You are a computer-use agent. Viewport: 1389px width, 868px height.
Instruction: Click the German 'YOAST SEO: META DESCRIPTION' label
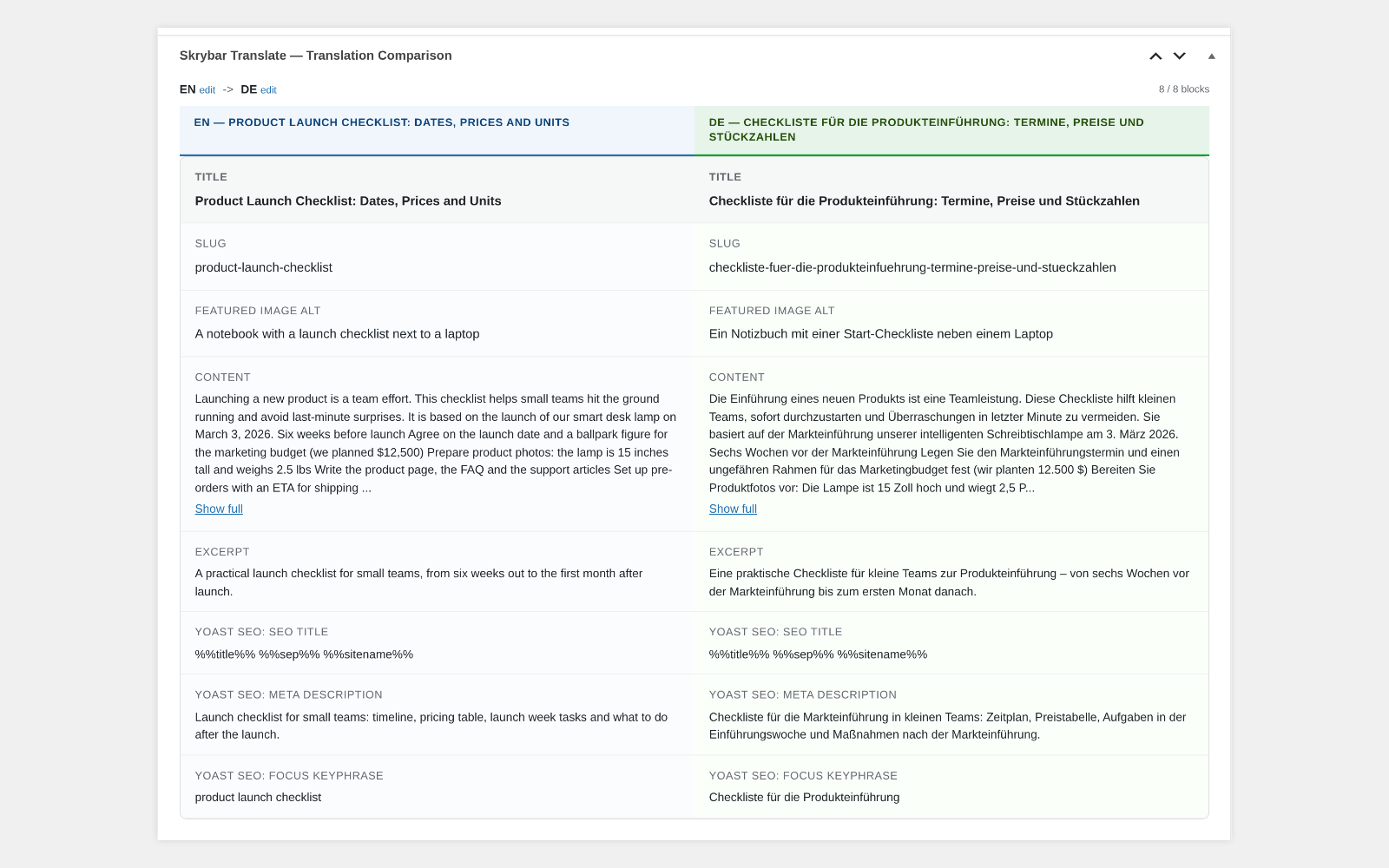[803, 695]
